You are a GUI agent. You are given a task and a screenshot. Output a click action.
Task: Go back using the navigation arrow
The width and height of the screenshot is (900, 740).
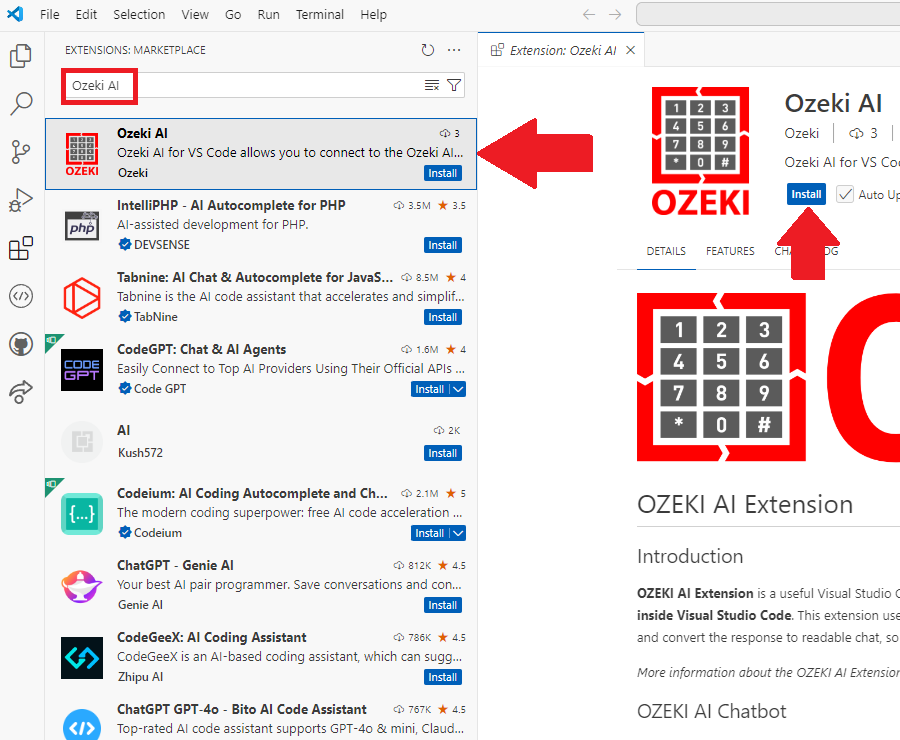589,14
